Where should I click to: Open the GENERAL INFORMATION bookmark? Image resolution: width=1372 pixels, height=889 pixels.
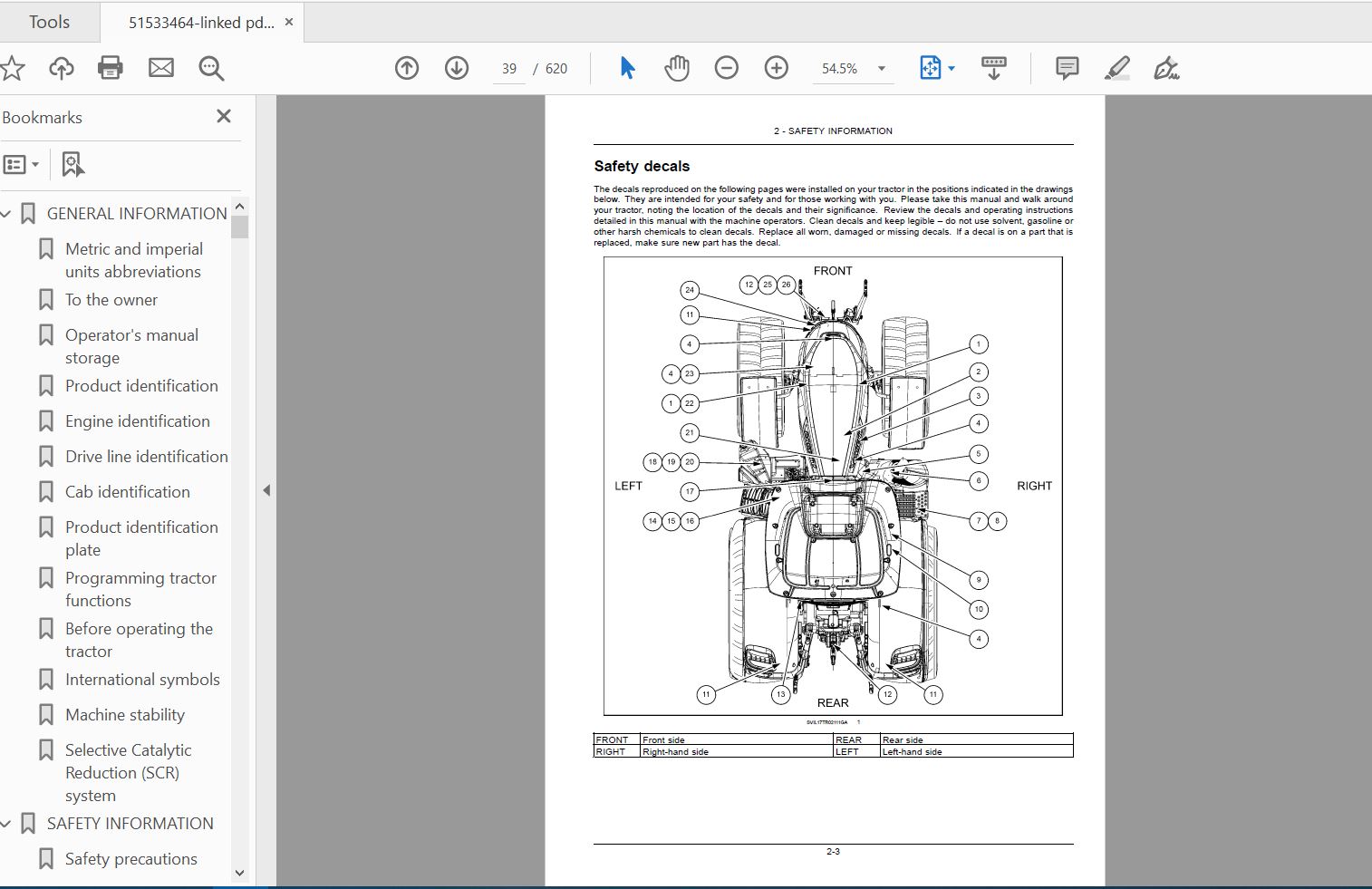click(x=137, y=214)
